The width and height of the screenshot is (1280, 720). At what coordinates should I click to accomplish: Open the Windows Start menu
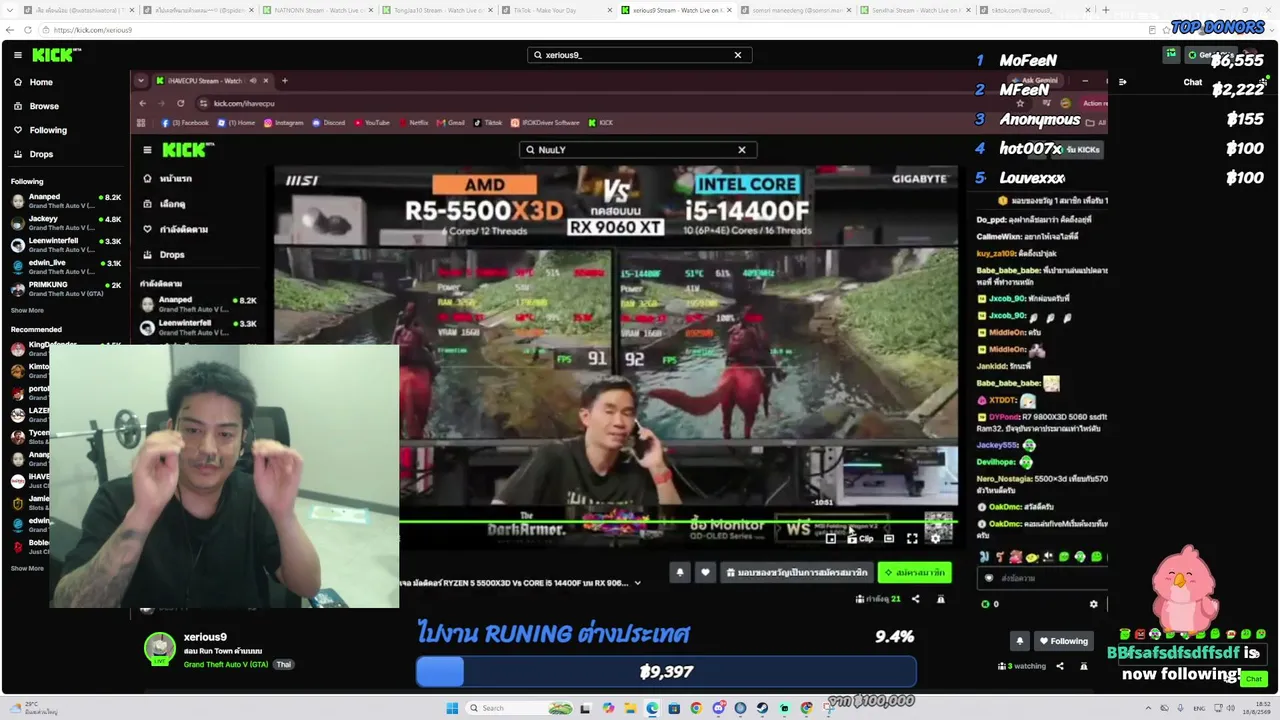452,708
